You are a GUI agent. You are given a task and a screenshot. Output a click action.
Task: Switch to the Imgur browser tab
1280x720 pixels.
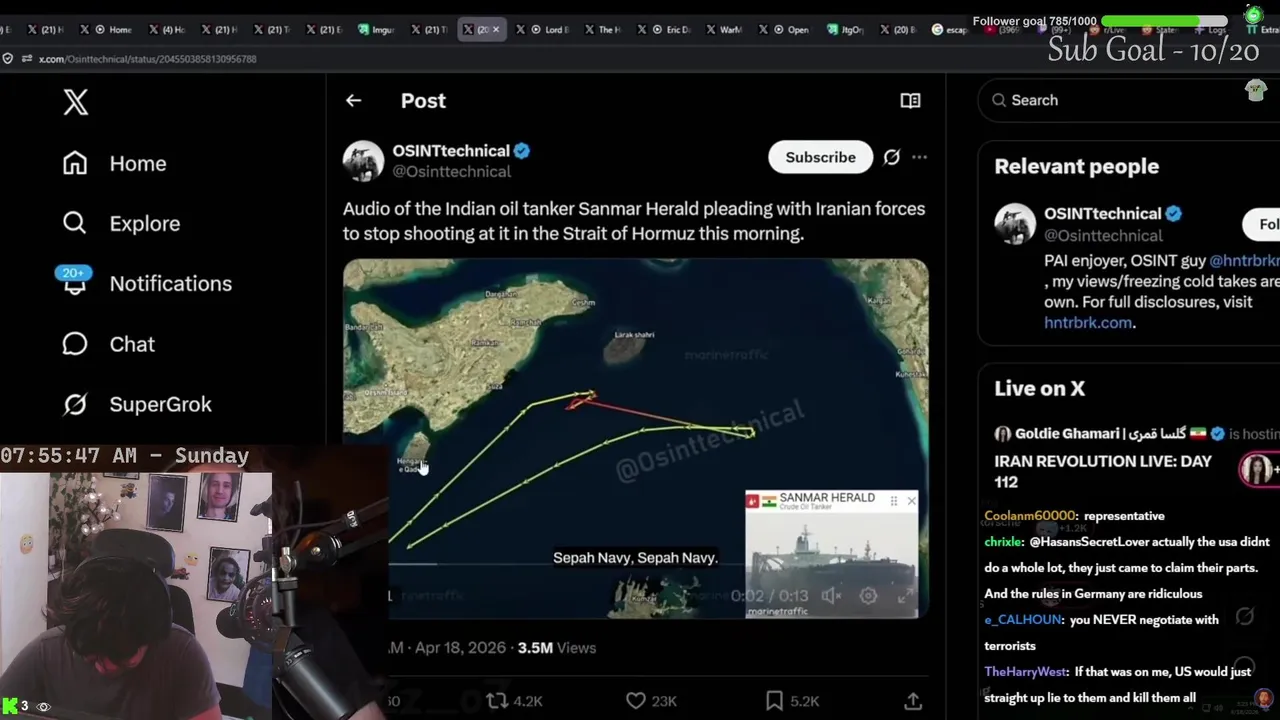click(375, 30)
